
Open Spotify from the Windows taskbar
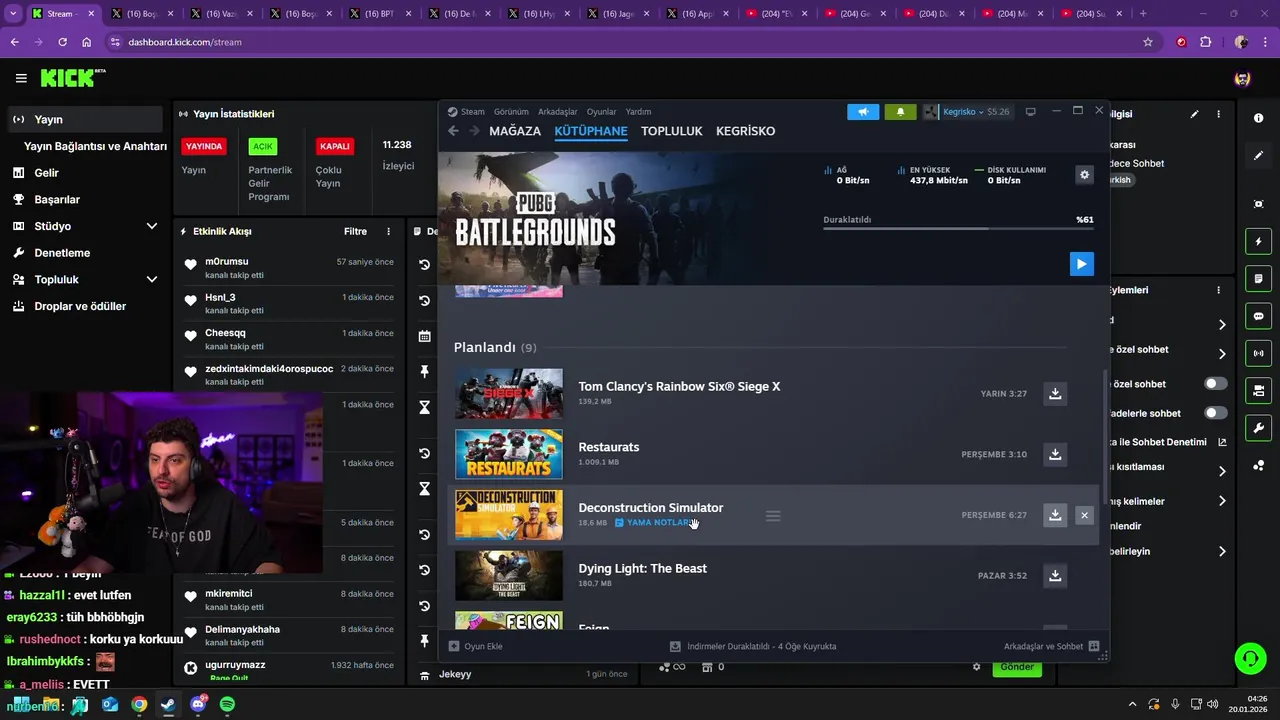pos(227,704)
